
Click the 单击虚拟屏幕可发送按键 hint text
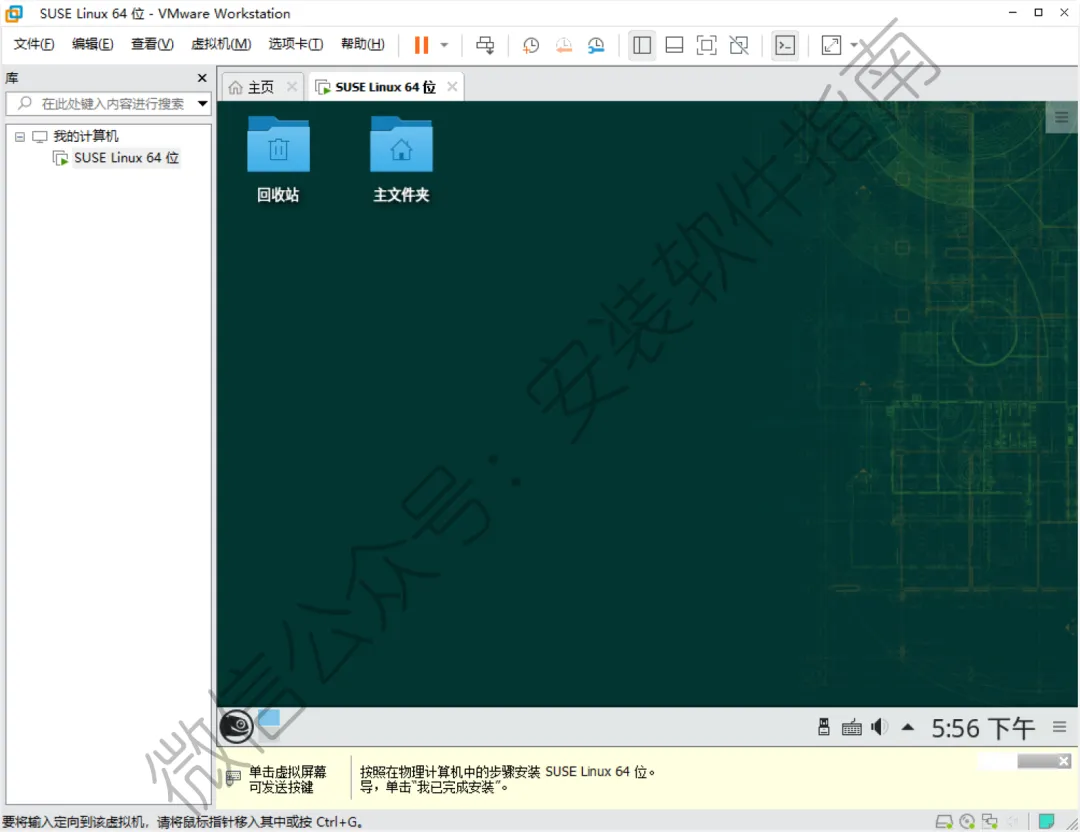tap(287, 779)
